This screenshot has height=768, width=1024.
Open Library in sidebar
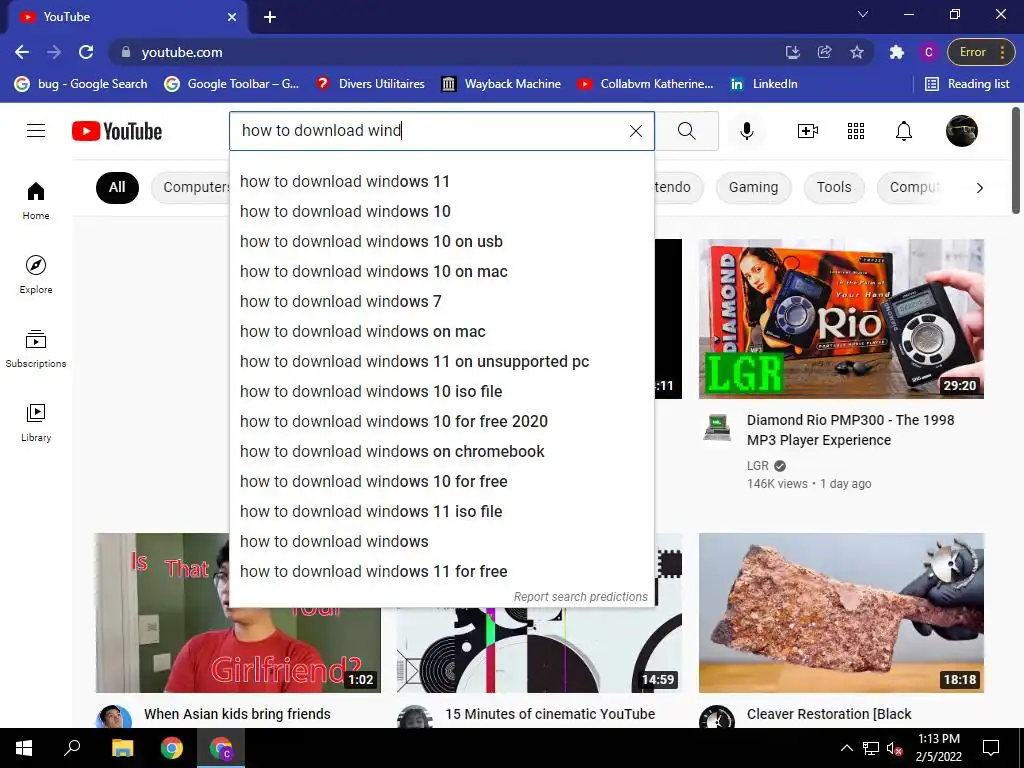36,423
